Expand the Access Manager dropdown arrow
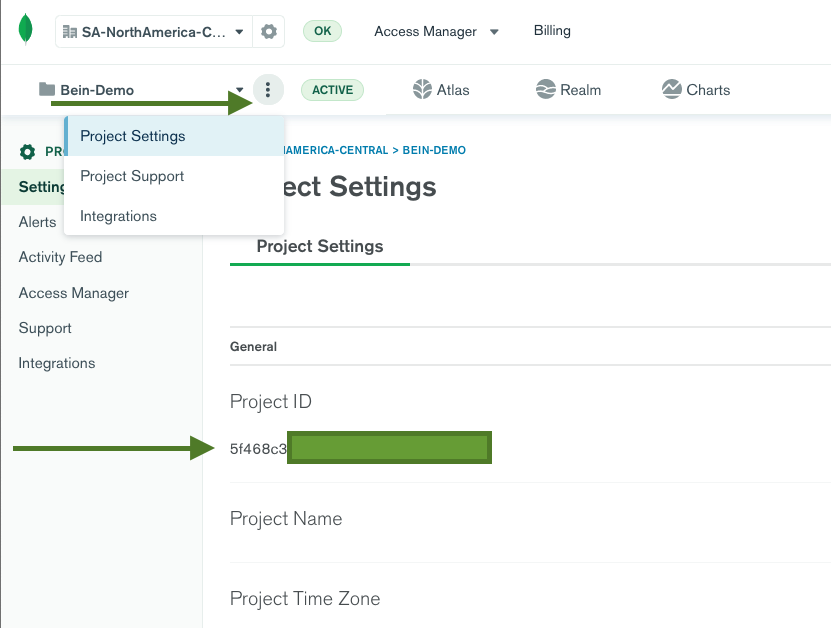Screen dimensions: 831x628 [x=494, y=32]
